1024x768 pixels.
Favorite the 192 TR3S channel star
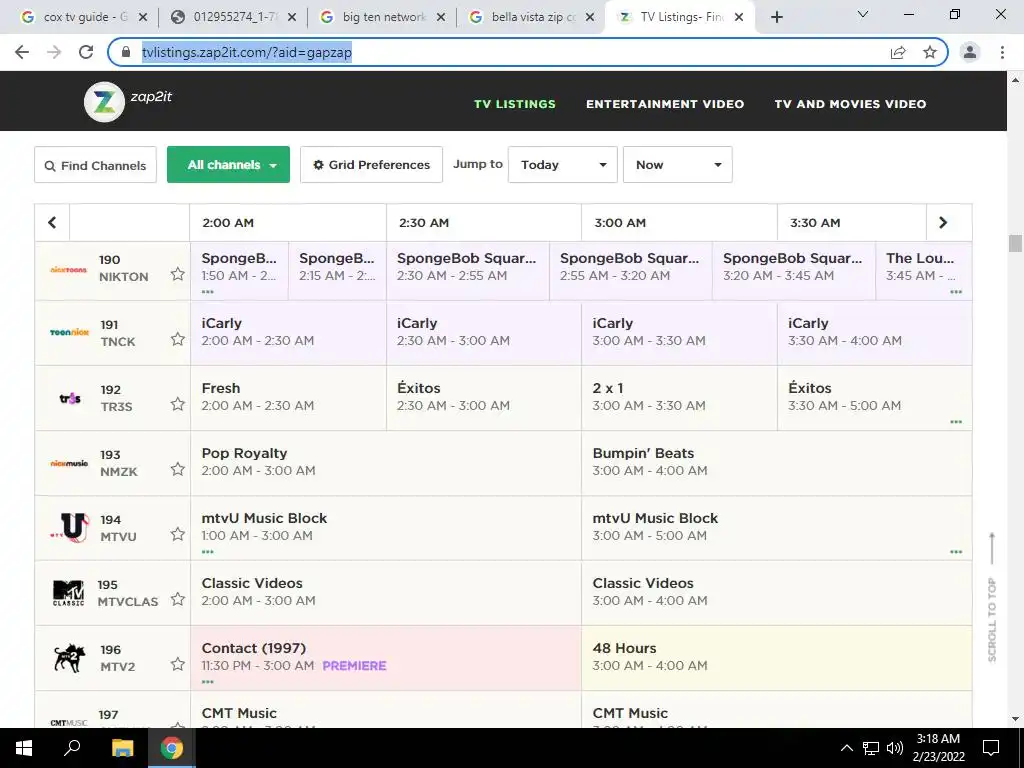178,404
